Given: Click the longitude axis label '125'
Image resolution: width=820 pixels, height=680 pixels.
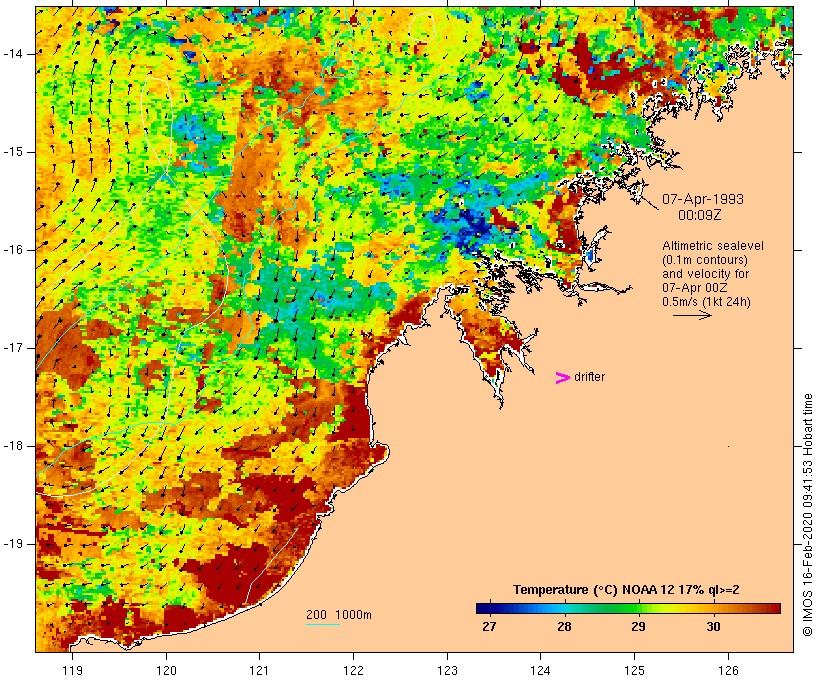Looking at the screenshot, I should coord(634,670).
